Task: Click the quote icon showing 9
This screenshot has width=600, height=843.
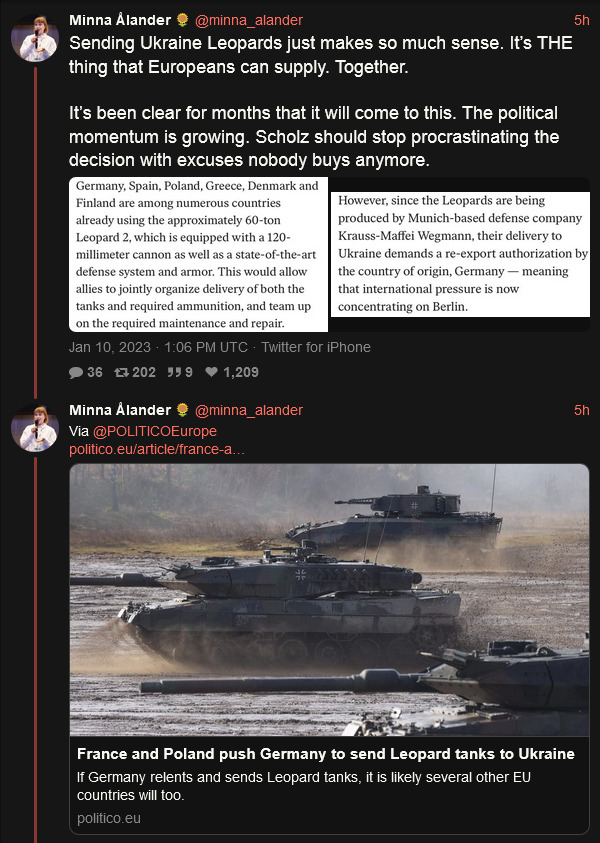Action: tap(174, 372)
